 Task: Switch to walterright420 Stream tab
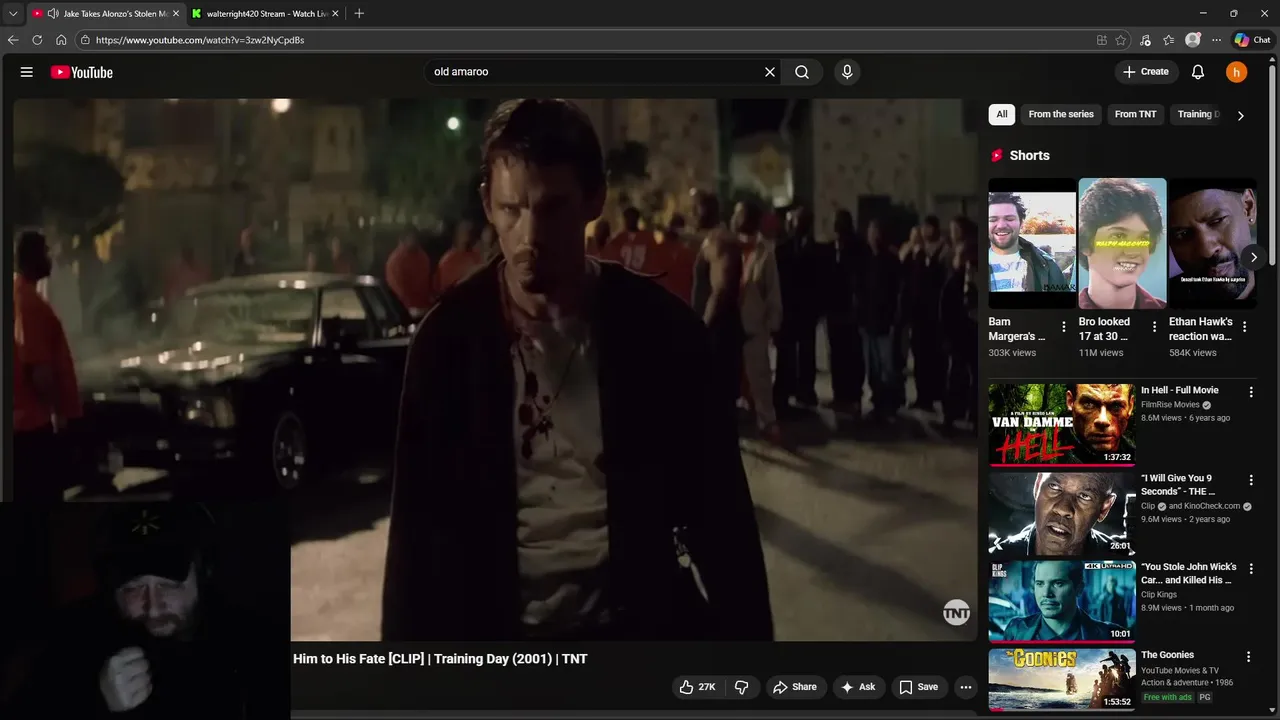(x=267, y=14)
